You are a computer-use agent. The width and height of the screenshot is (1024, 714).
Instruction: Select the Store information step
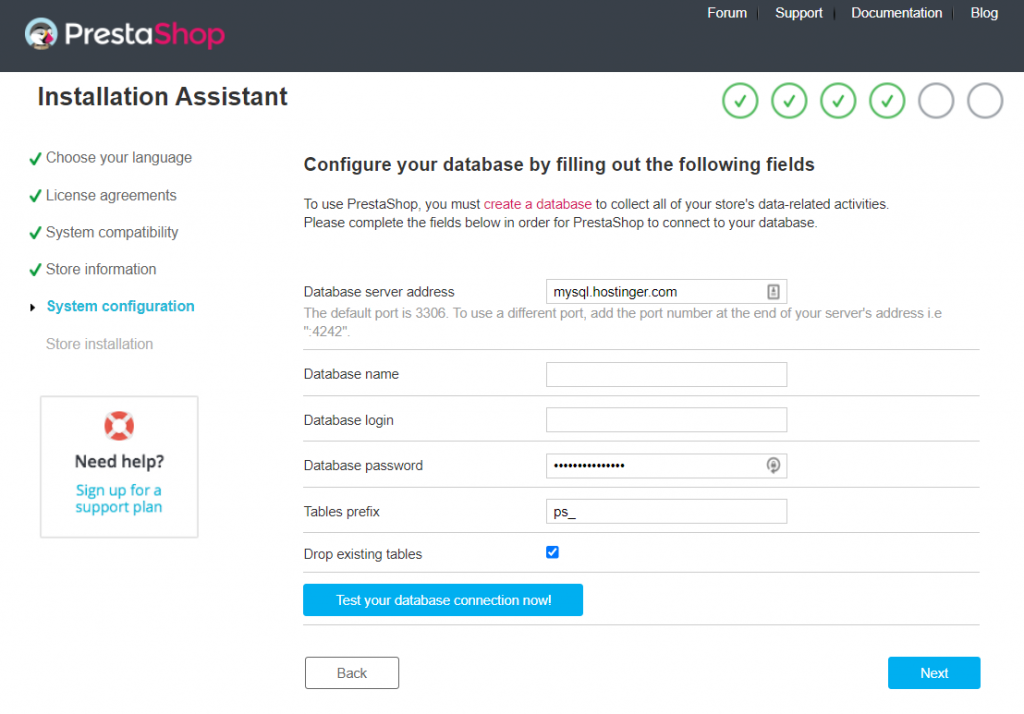100,268
